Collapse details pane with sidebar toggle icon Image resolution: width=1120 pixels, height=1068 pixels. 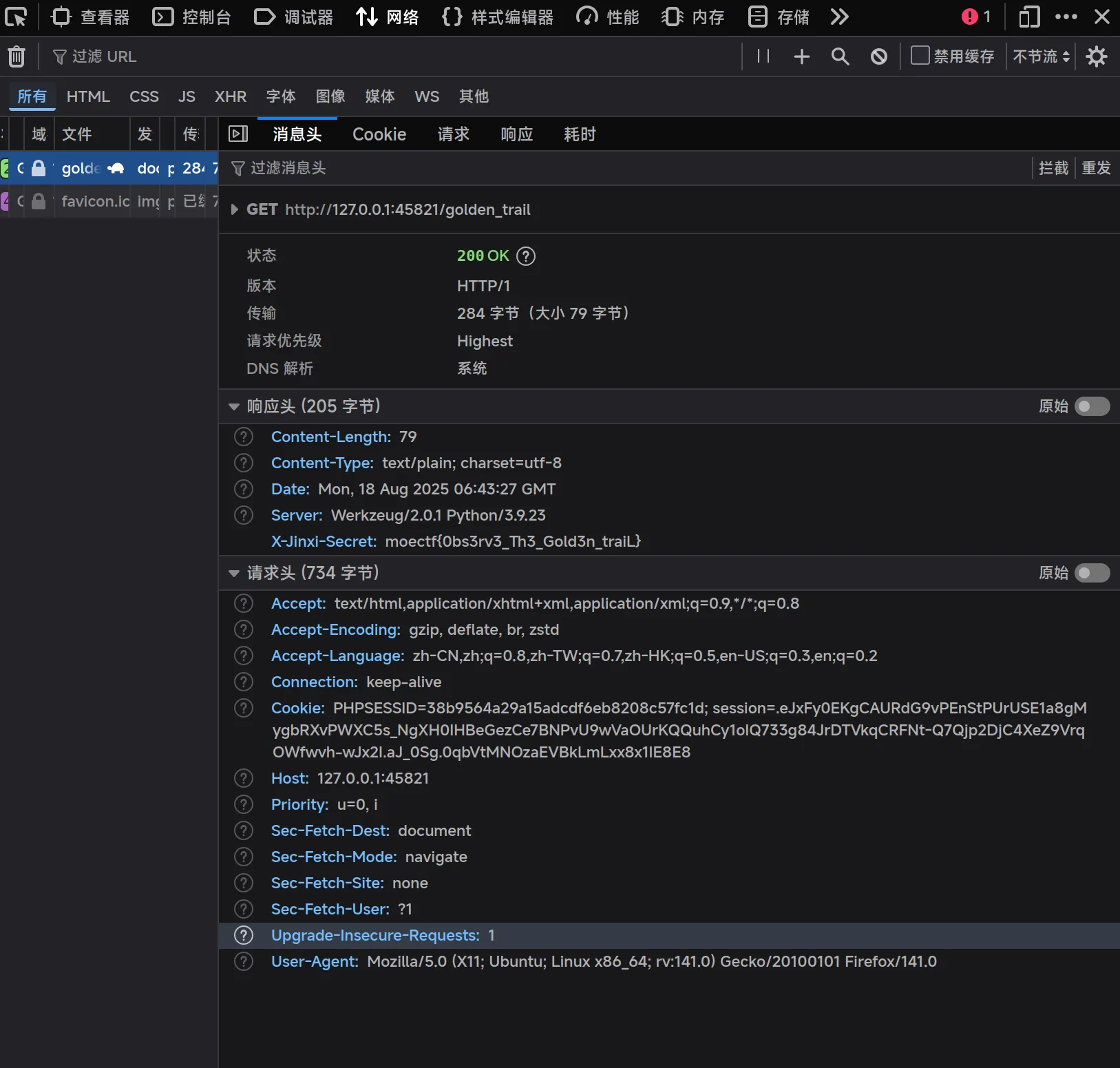[x=238, y=134]
